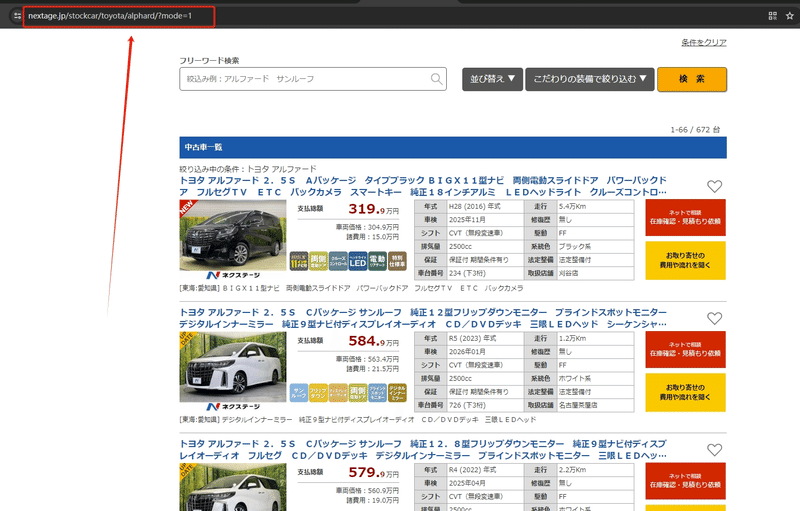This screenshot has height=511, width=800.
Task: Favorite the 579.9万円 Alphard with heart icon
Action: tap(714, 449)
